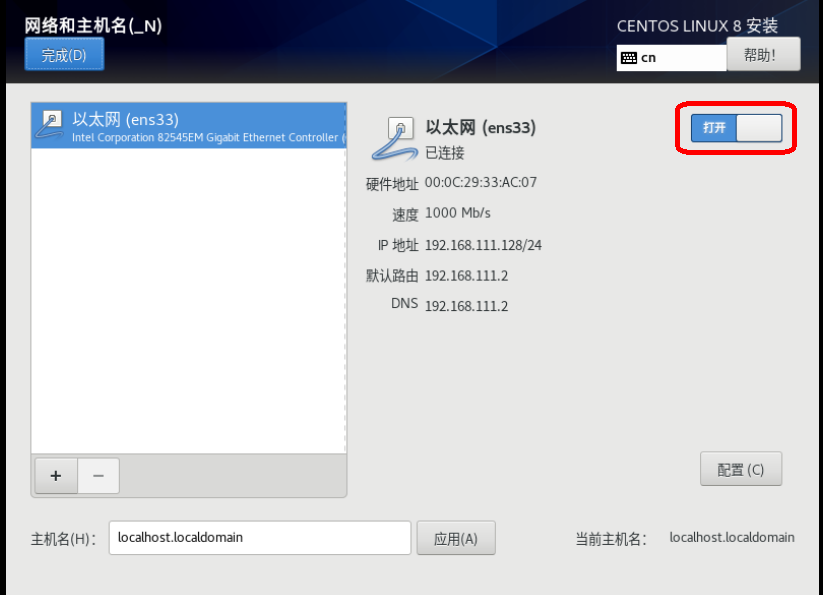Click the ethernet cable icon in device list
Image resolution: width=823 pixels, height=595 pixels.
[x=50, y=125]
